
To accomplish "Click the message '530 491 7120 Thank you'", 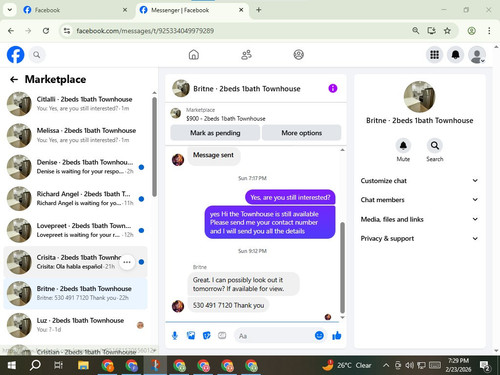I will point(228,305).
